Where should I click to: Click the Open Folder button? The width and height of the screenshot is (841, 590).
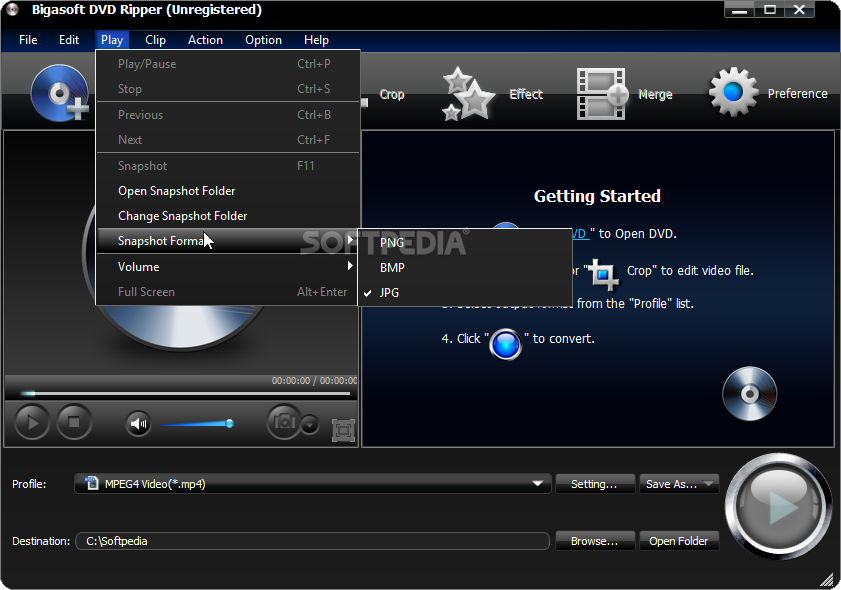(x=678, y=541)
